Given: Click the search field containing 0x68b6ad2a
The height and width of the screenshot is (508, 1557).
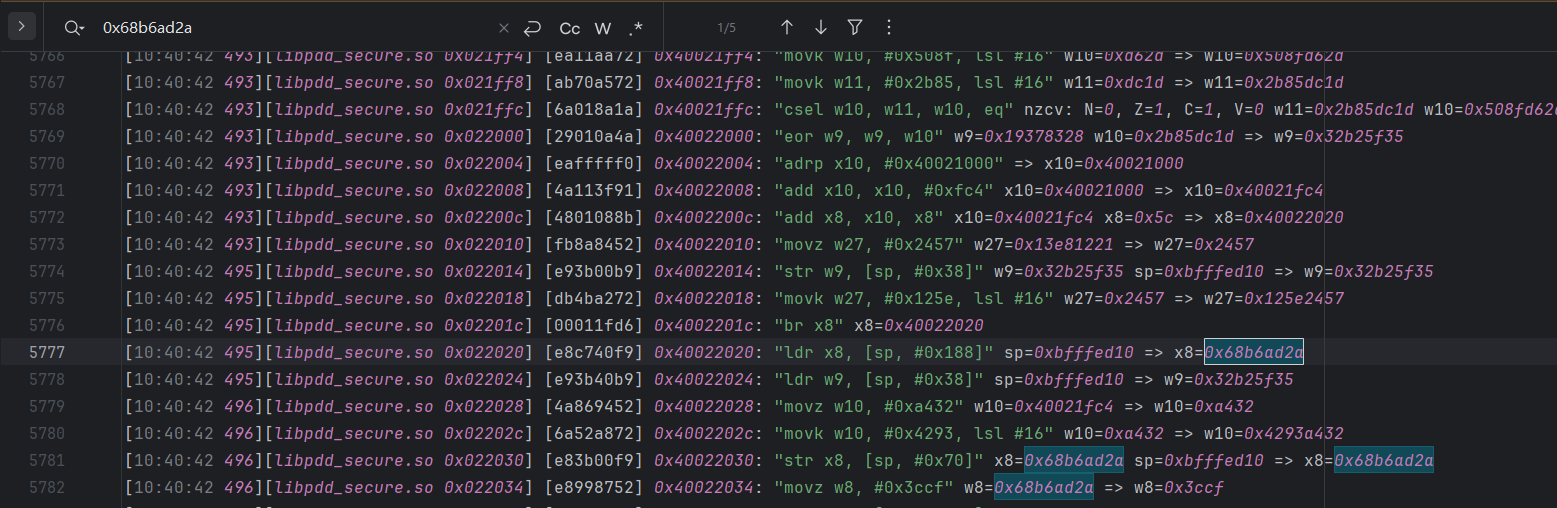Looking at the screenshot, I should pos(290,28).
